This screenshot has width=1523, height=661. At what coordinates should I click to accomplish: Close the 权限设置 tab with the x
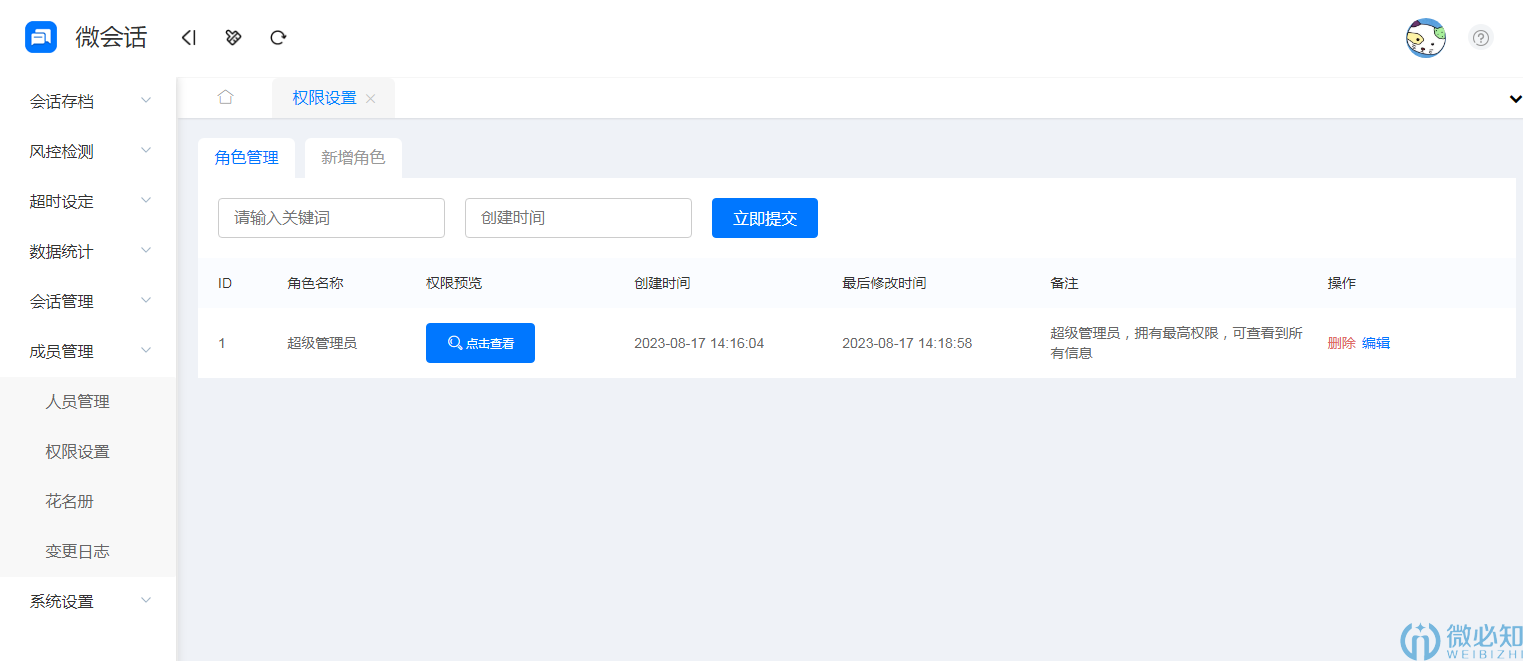pyautogui.click(x=370, y=98)
